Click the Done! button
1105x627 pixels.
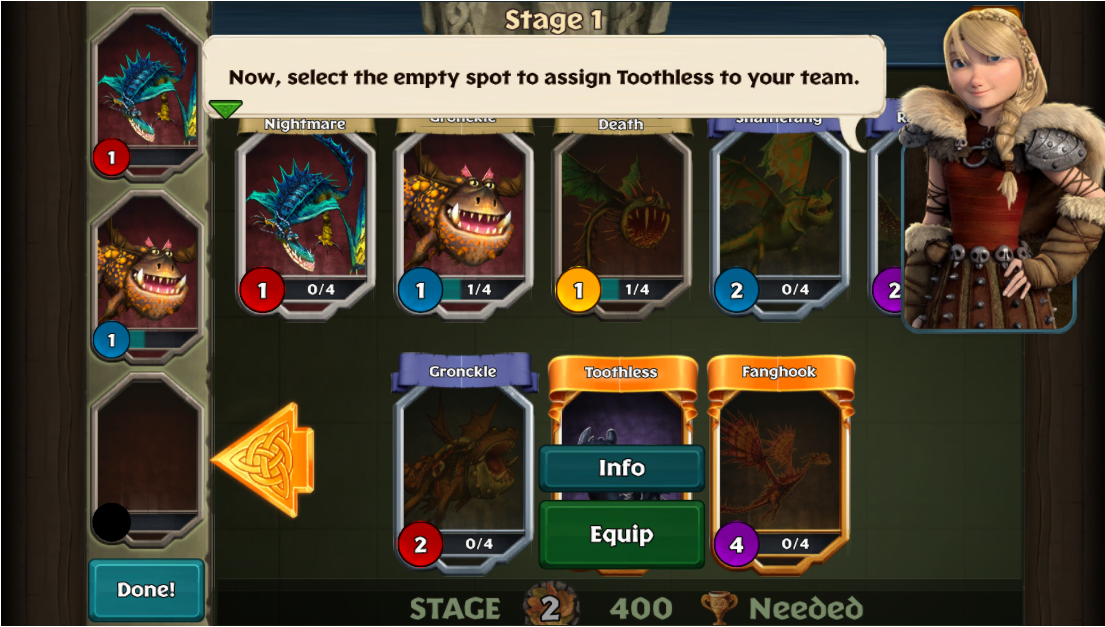pos(147,590)
